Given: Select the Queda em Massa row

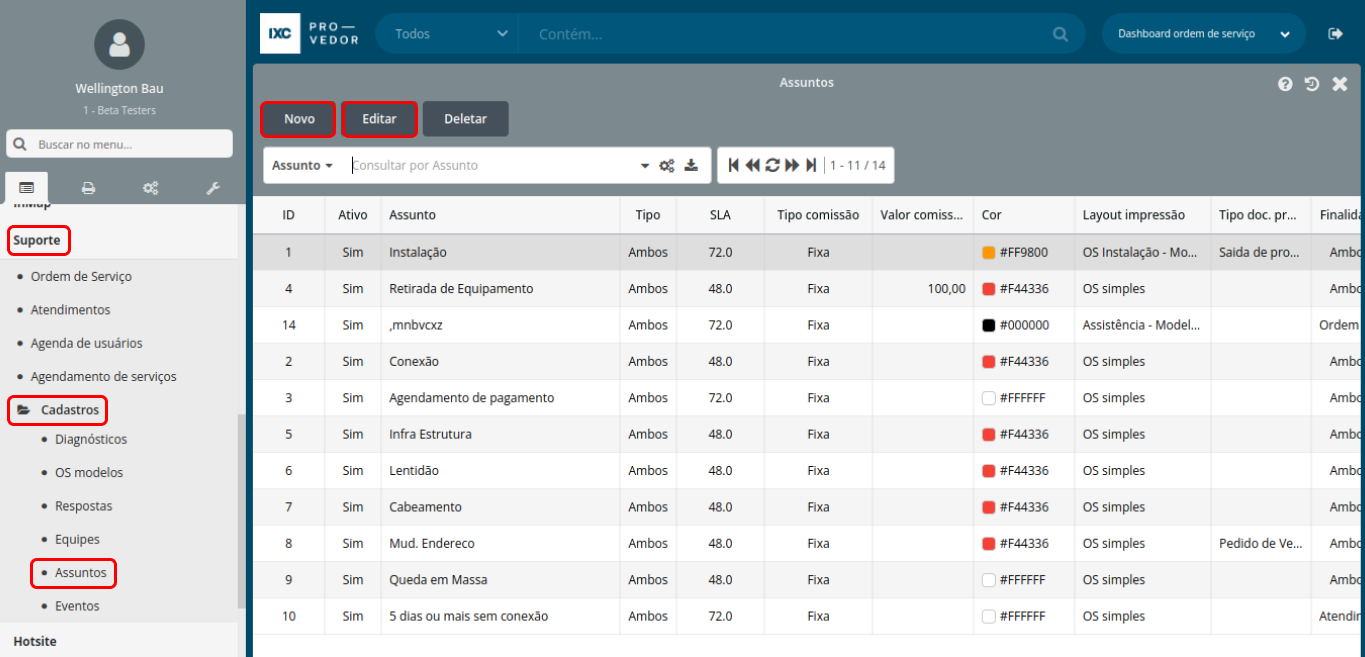Looking at the screenshot, I should tap(808, 580).
